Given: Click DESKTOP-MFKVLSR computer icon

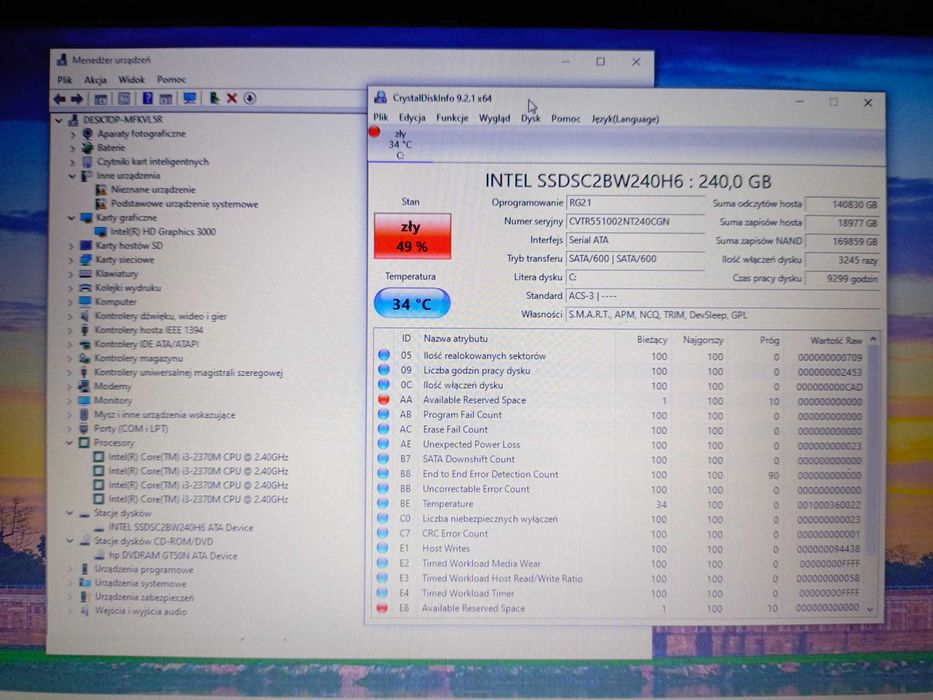Looking at the screenshot, I should pyautogui.click(x=73, y=120).
